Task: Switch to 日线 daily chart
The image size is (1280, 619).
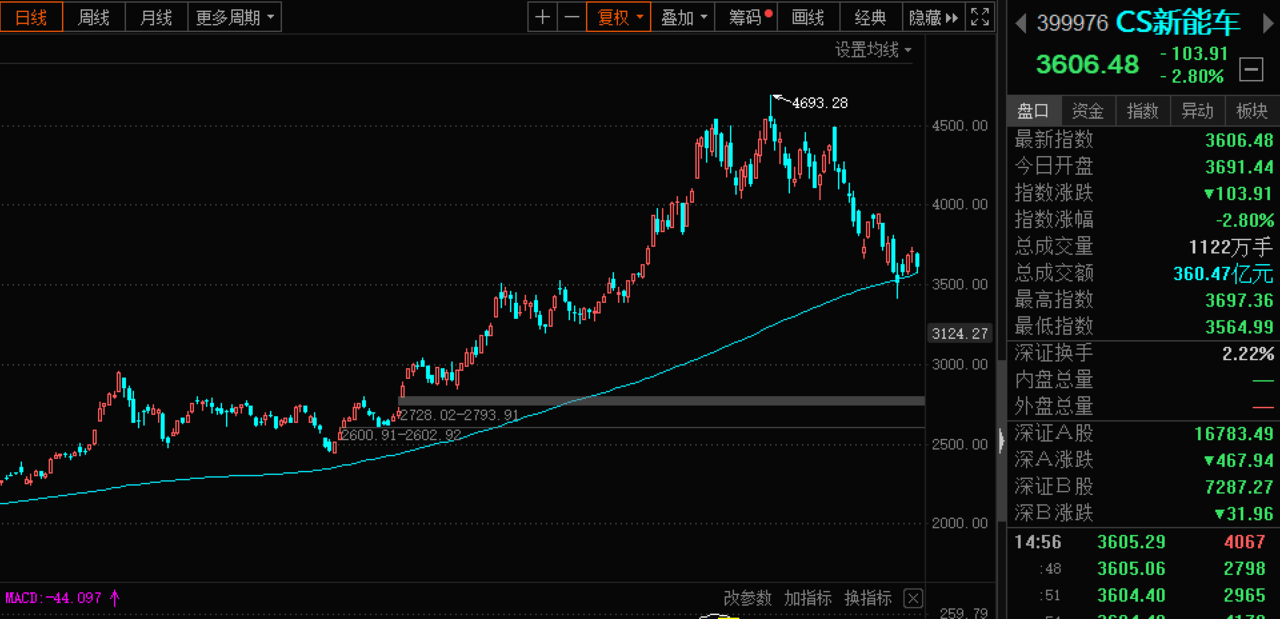Action: coord(31,17)
